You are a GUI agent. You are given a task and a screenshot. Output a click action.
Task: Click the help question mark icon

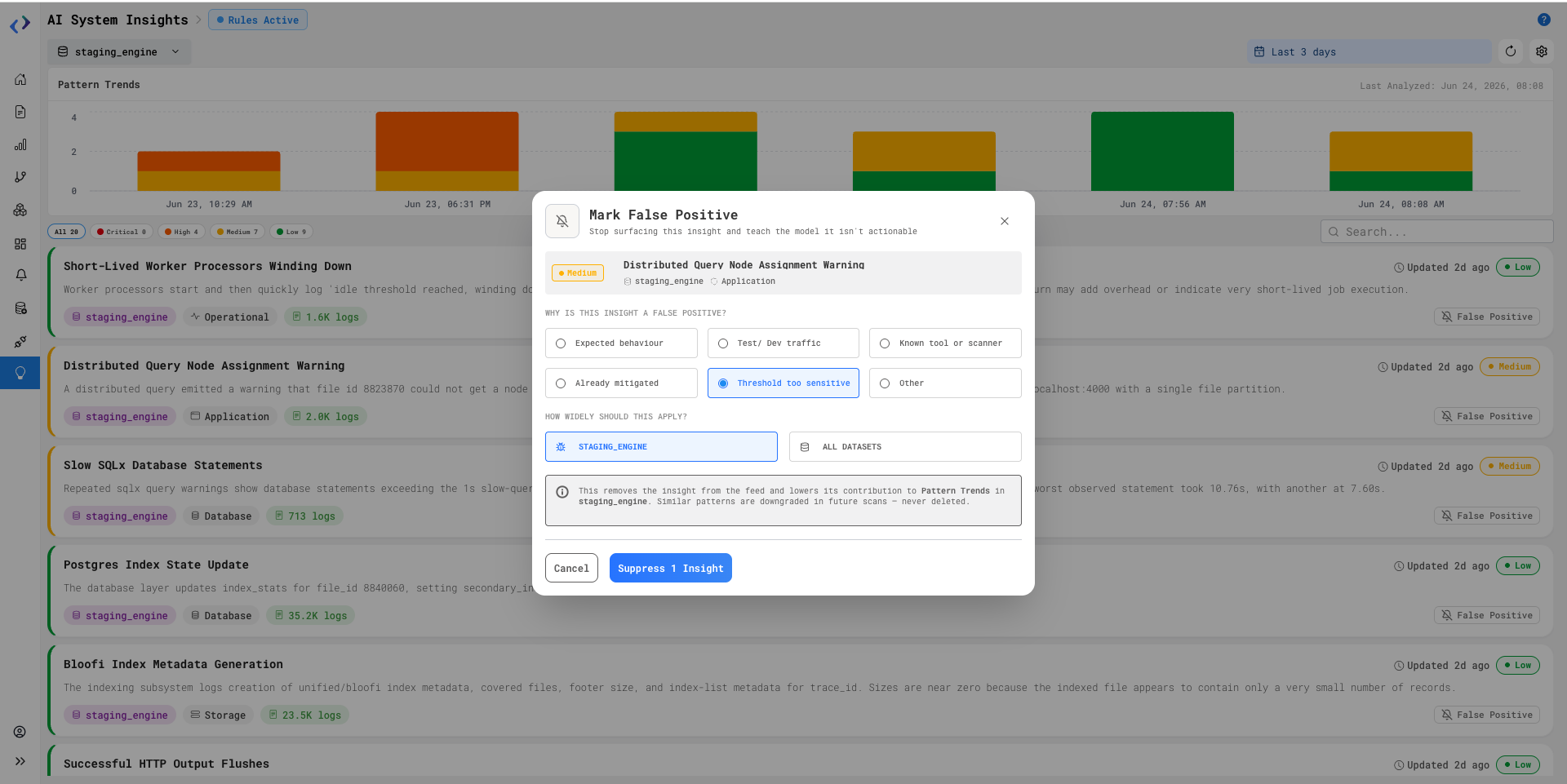click(x=1543, y=20)
